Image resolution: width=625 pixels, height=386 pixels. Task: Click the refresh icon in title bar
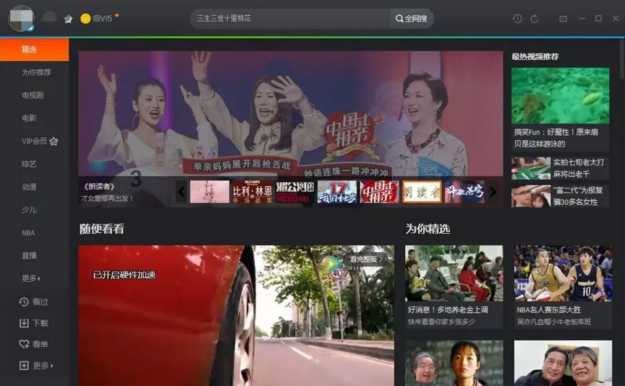[x=535, y=19]
